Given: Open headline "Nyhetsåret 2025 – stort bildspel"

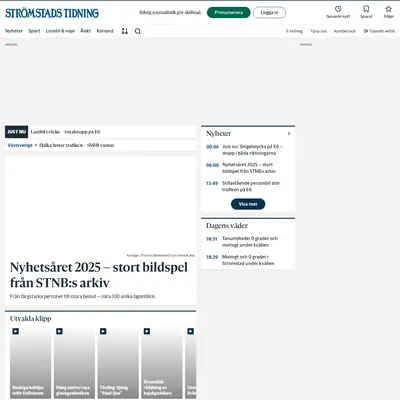Looking at the screenshot, I should pos(99,275).
